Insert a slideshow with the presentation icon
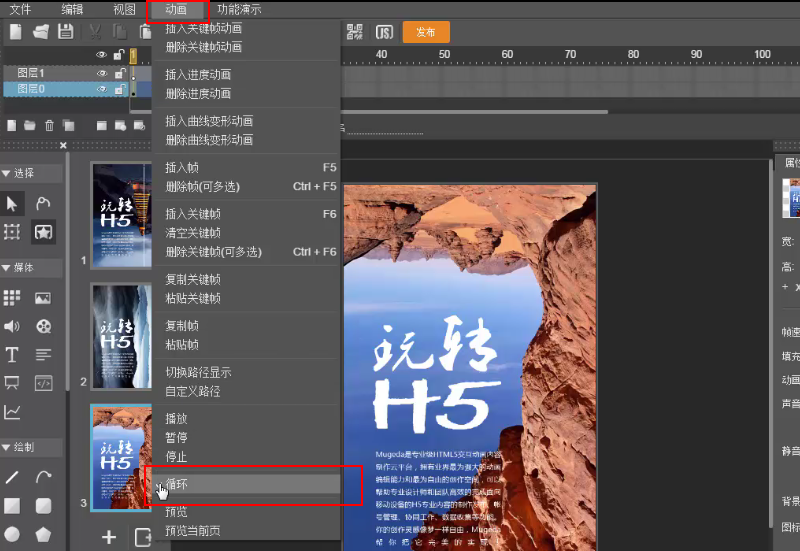800x551 pixels. coord(12,383)
